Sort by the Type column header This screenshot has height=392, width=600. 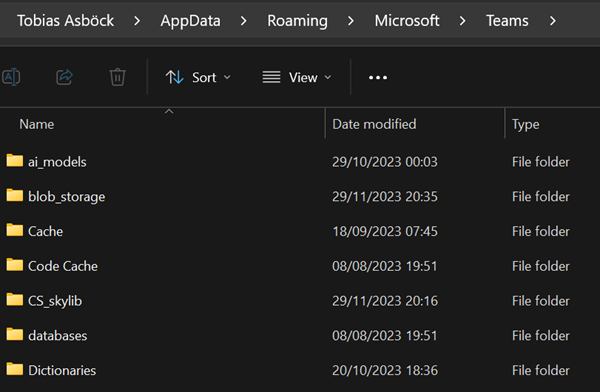click(x=525, y=124)
